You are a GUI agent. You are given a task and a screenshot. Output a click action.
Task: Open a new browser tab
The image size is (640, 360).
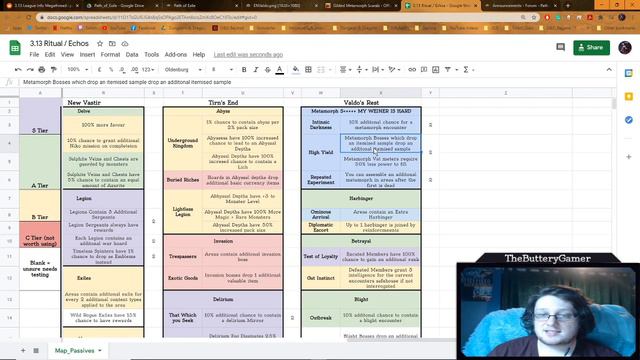click(x=568, y=6)
